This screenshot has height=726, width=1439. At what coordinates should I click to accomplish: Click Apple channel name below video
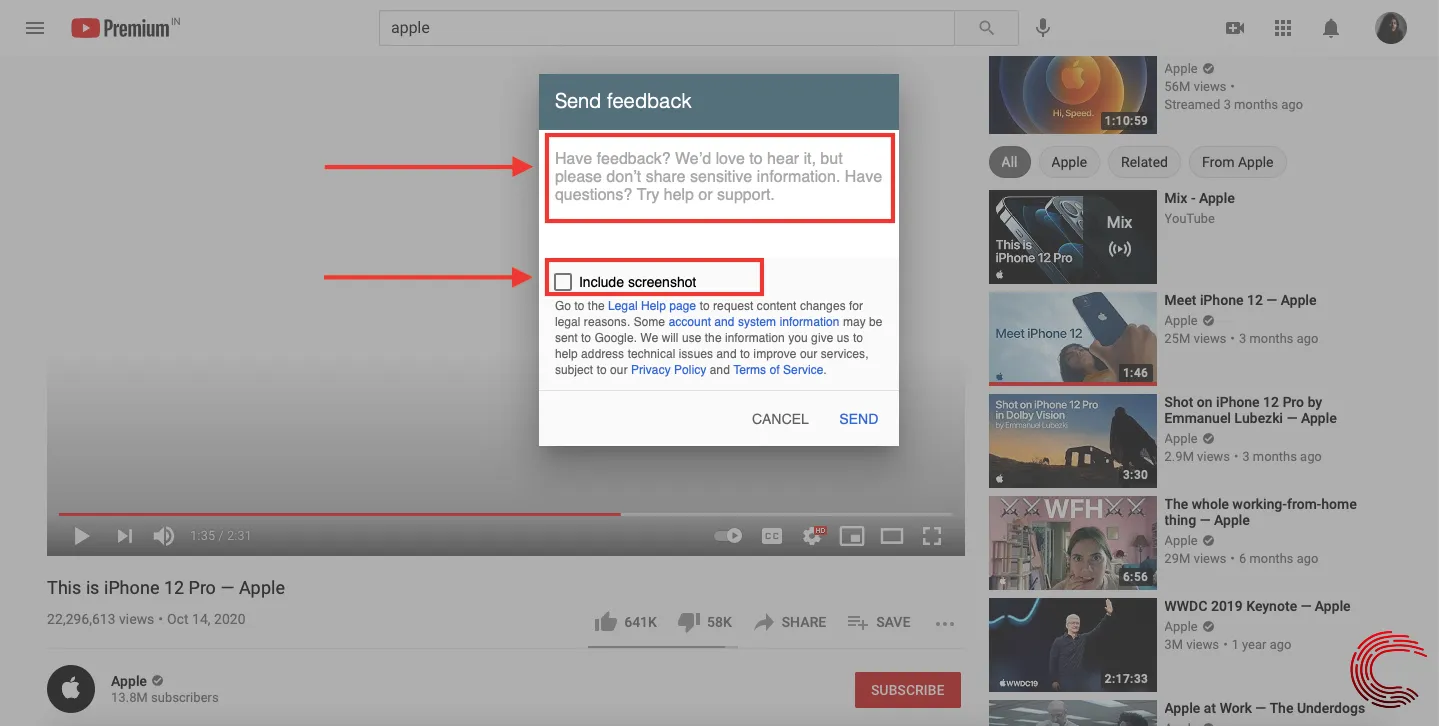129,681
